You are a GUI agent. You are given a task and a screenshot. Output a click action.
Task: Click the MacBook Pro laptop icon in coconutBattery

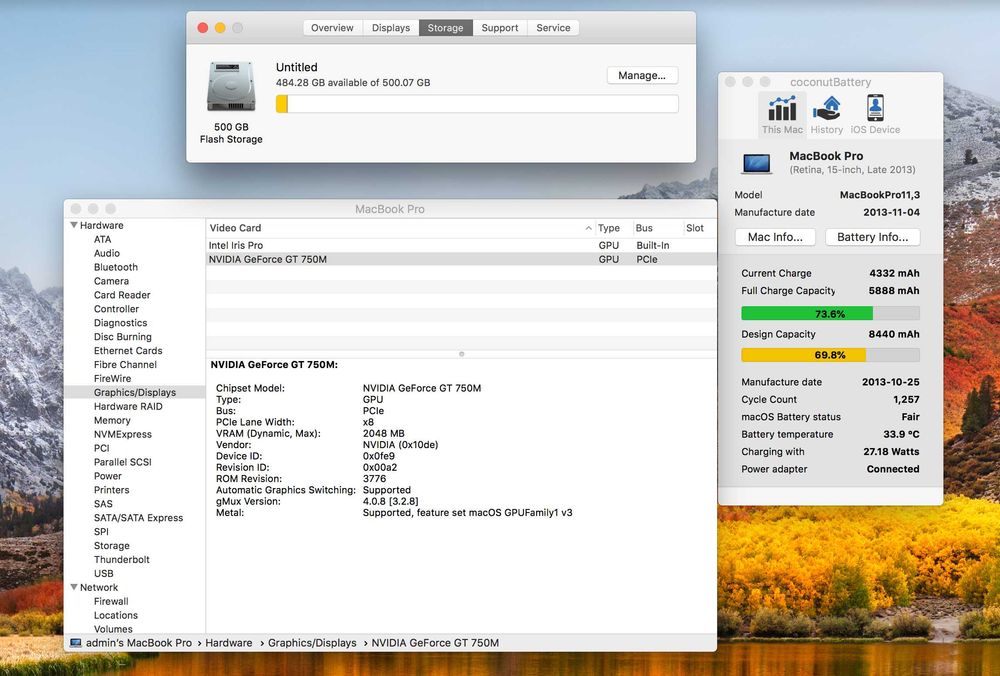(756, 163)
